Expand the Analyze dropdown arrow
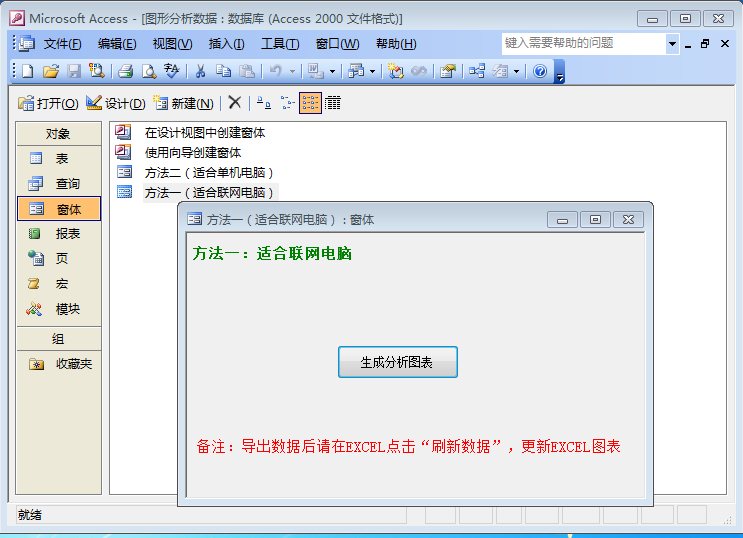The height and width of the screenshot is (538, 743). (x=372, y=72)
